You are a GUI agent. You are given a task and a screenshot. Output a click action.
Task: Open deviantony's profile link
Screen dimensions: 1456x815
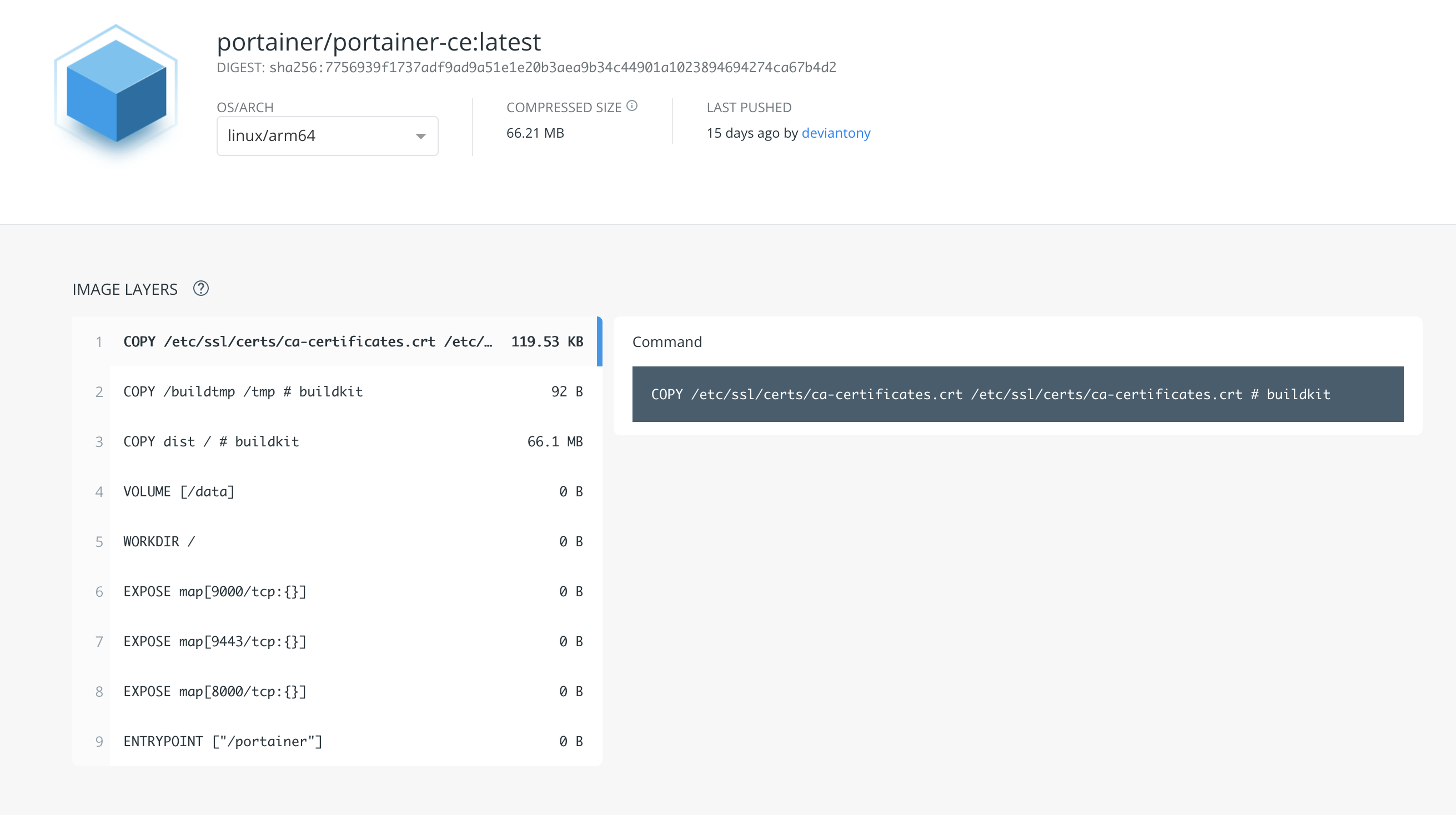coord(835,133)
